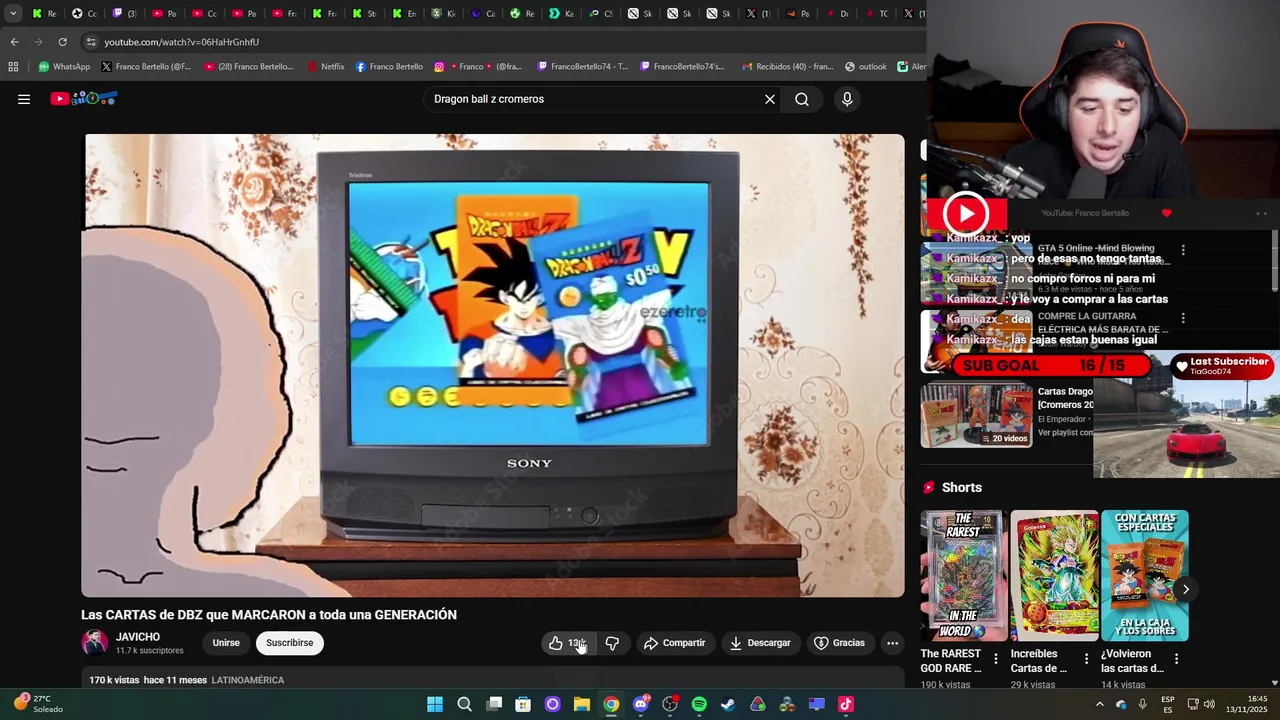Switch to the 'Ki' browser tab

[x=443, y=14]
